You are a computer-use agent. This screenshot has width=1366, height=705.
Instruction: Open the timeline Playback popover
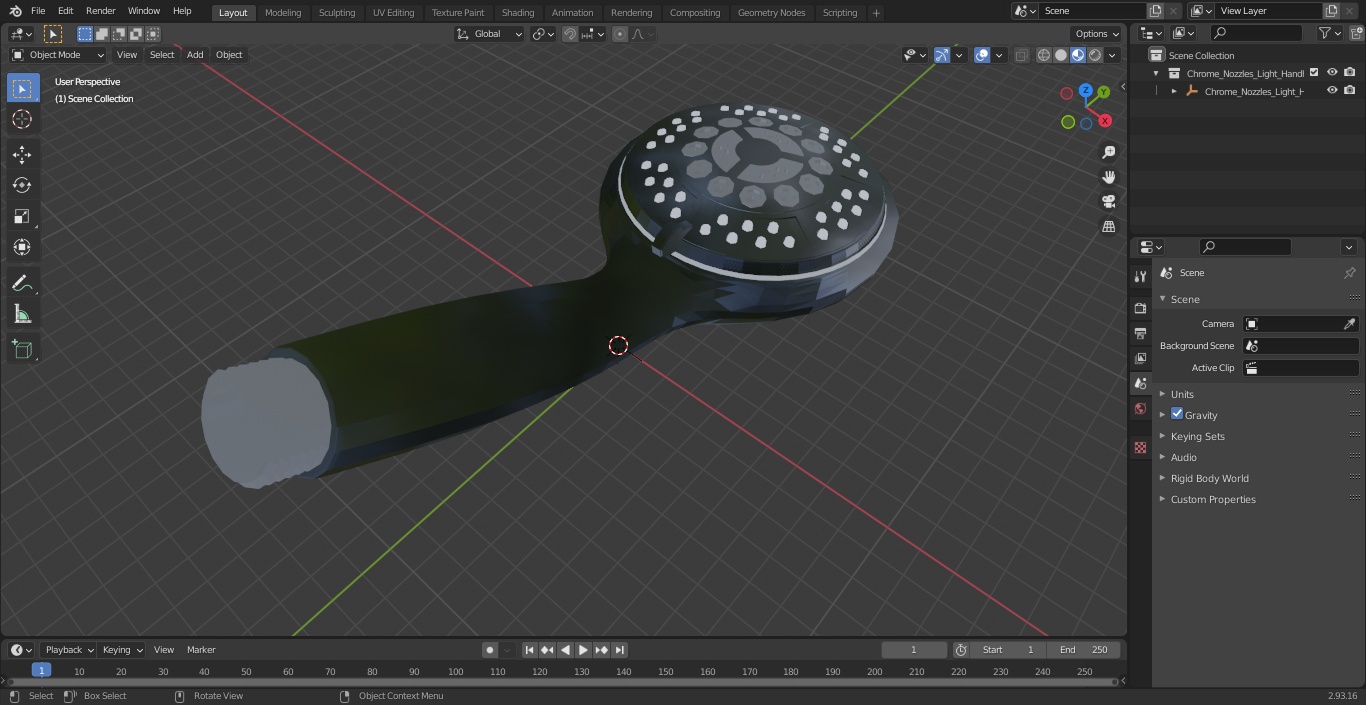click(69, 650)
